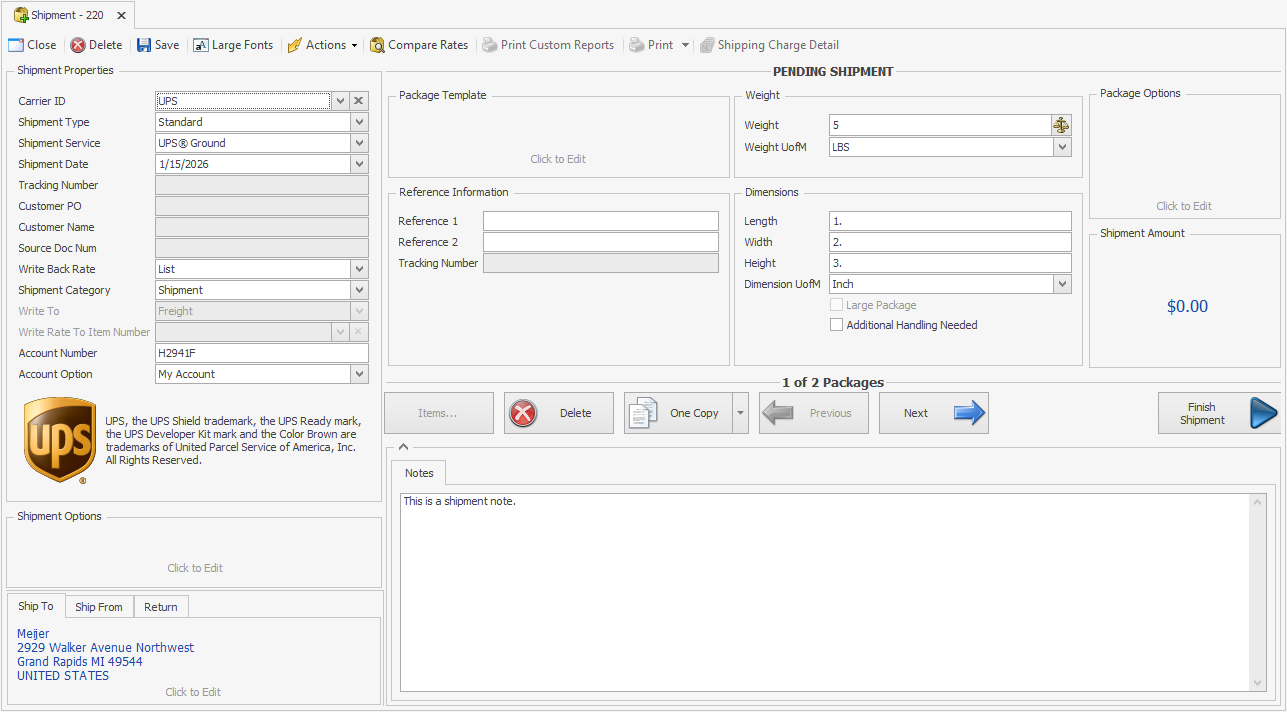Viewport: 1287px width, 712px height.
Task: Click the red Delete toolbar icon
Action: pos(78,45)
